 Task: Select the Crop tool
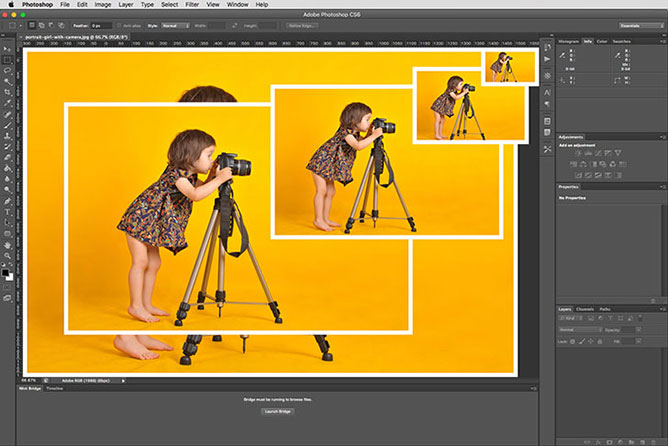(8, 92)
